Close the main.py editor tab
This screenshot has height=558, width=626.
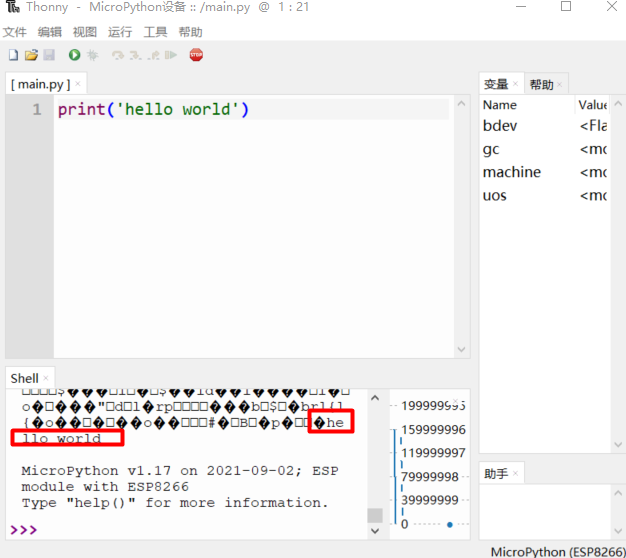[78, 84]
